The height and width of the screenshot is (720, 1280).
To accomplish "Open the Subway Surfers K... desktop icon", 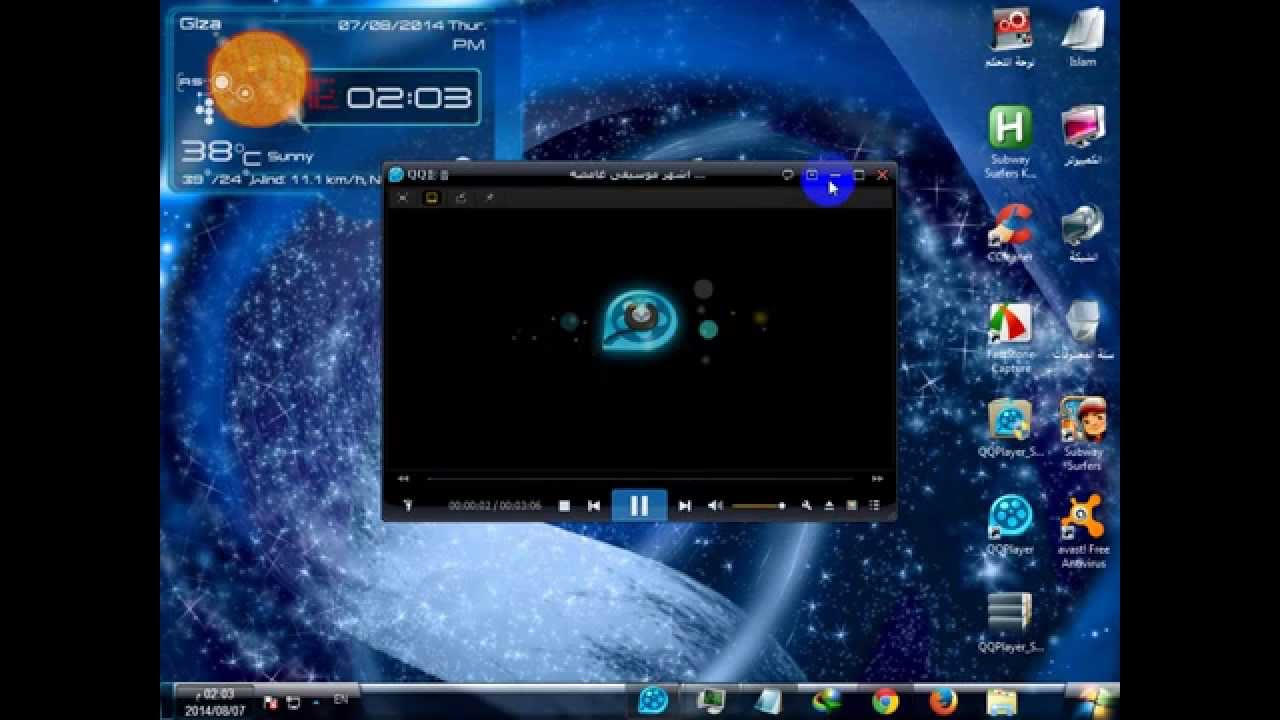I will coord(1010,142).
